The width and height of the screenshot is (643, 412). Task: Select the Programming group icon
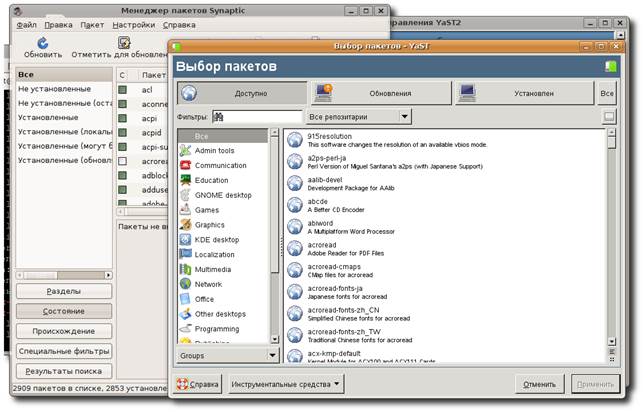pyautogui.click(x=185, y=328)
